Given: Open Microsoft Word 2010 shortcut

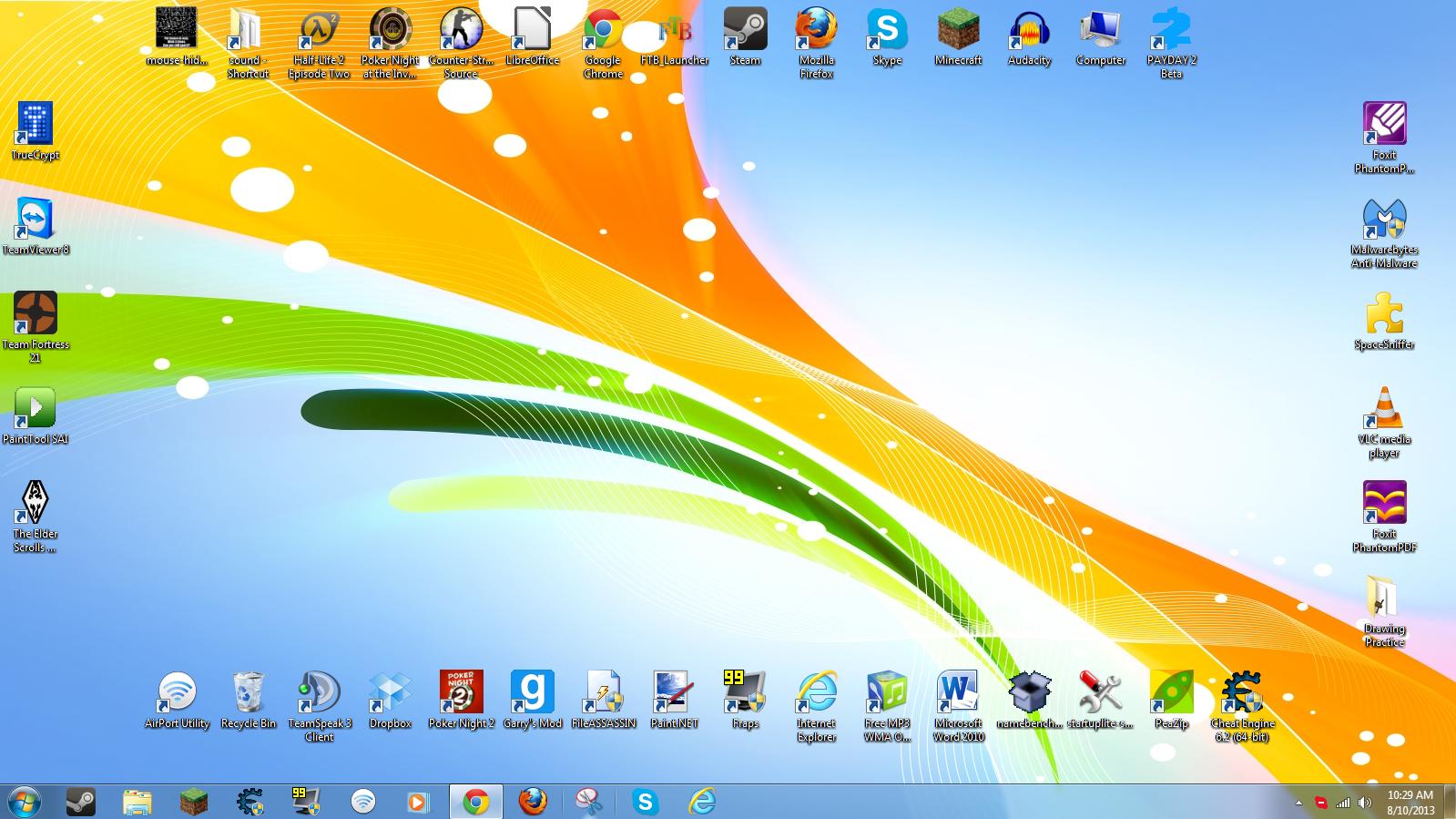Looking at the screenshot, I should tap(958, 707).
